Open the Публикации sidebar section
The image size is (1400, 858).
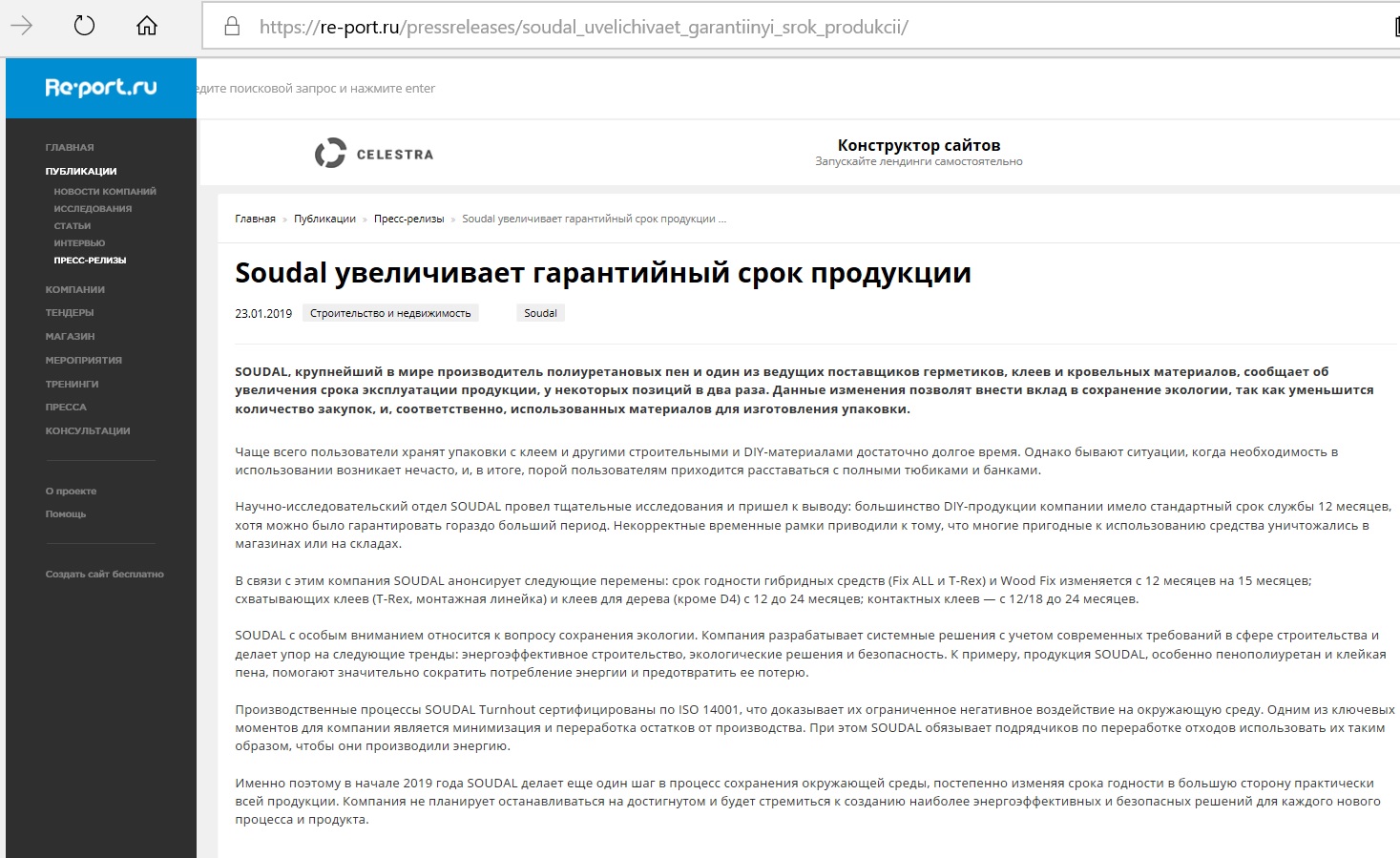81,172
